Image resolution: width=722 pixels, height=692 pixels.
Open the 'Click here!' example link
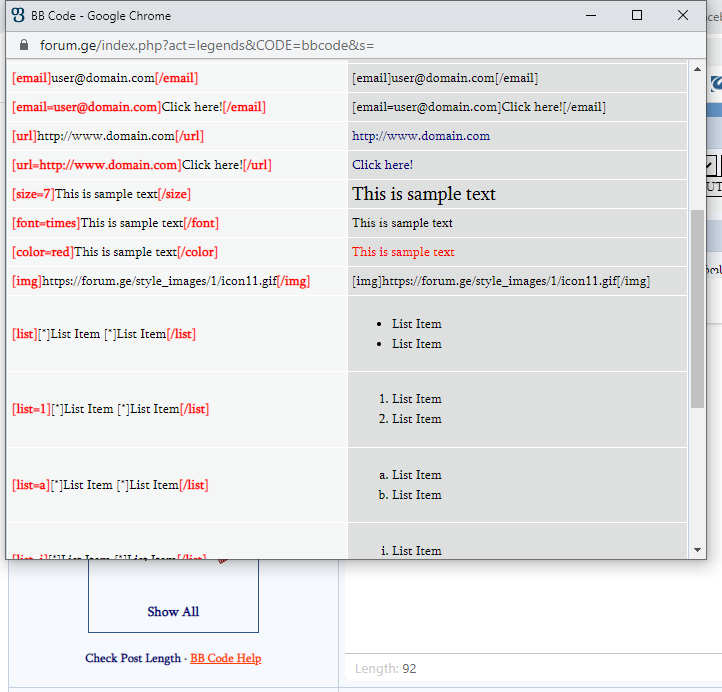[x=382, y=165]
